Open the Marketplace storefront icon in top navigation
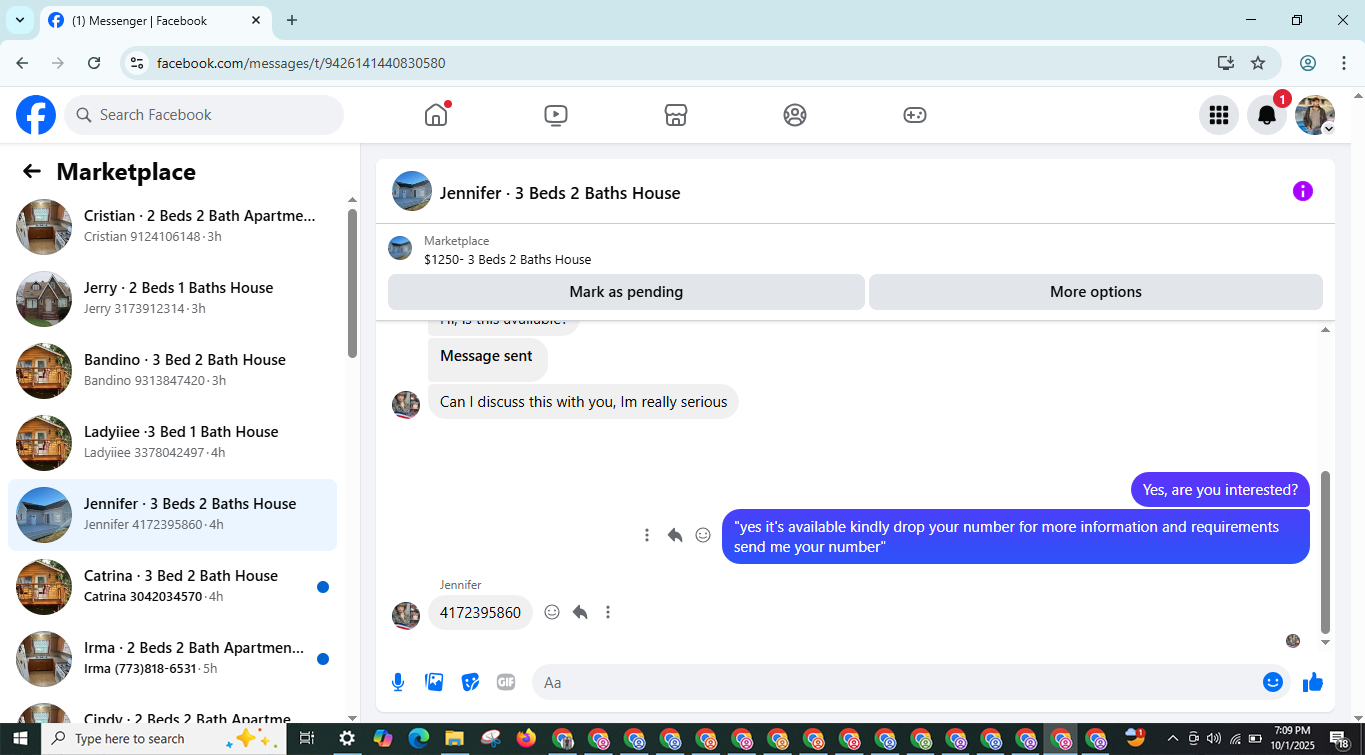 coord(676,115)
